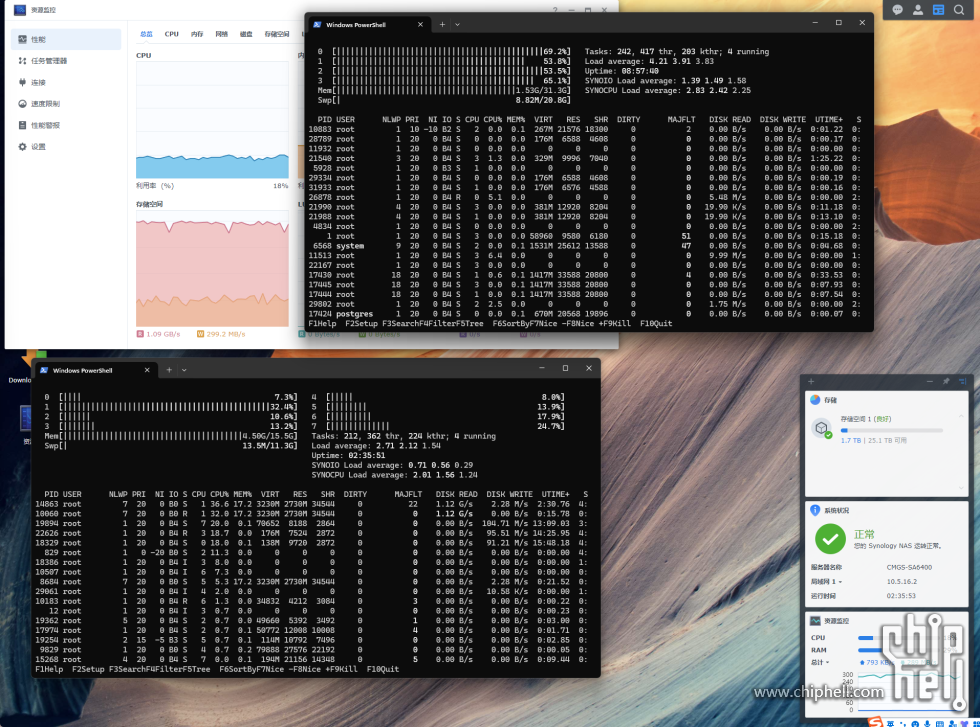Click the 存储 widget pie icon

(x=815, y=400)
